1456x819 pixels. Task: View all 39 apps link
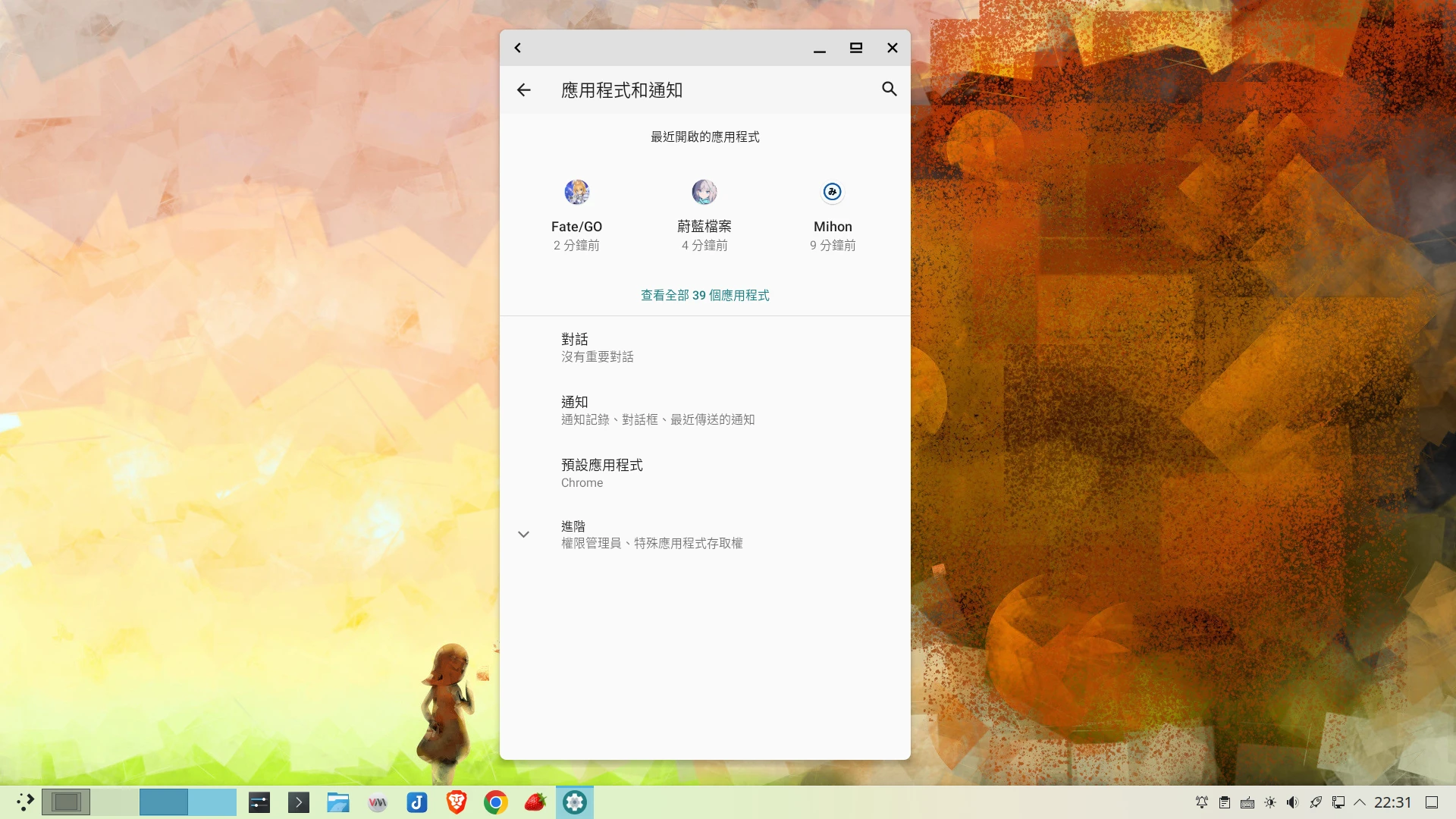click(704, 295)
